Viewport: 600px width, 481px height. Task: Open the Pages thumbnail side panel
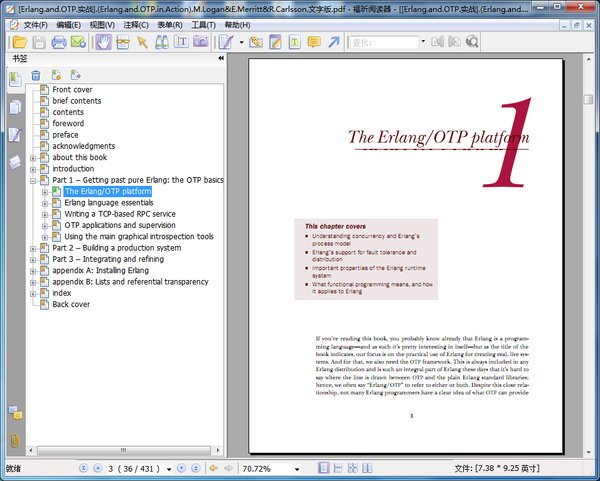pyautogui.click(x=15, y=107)
